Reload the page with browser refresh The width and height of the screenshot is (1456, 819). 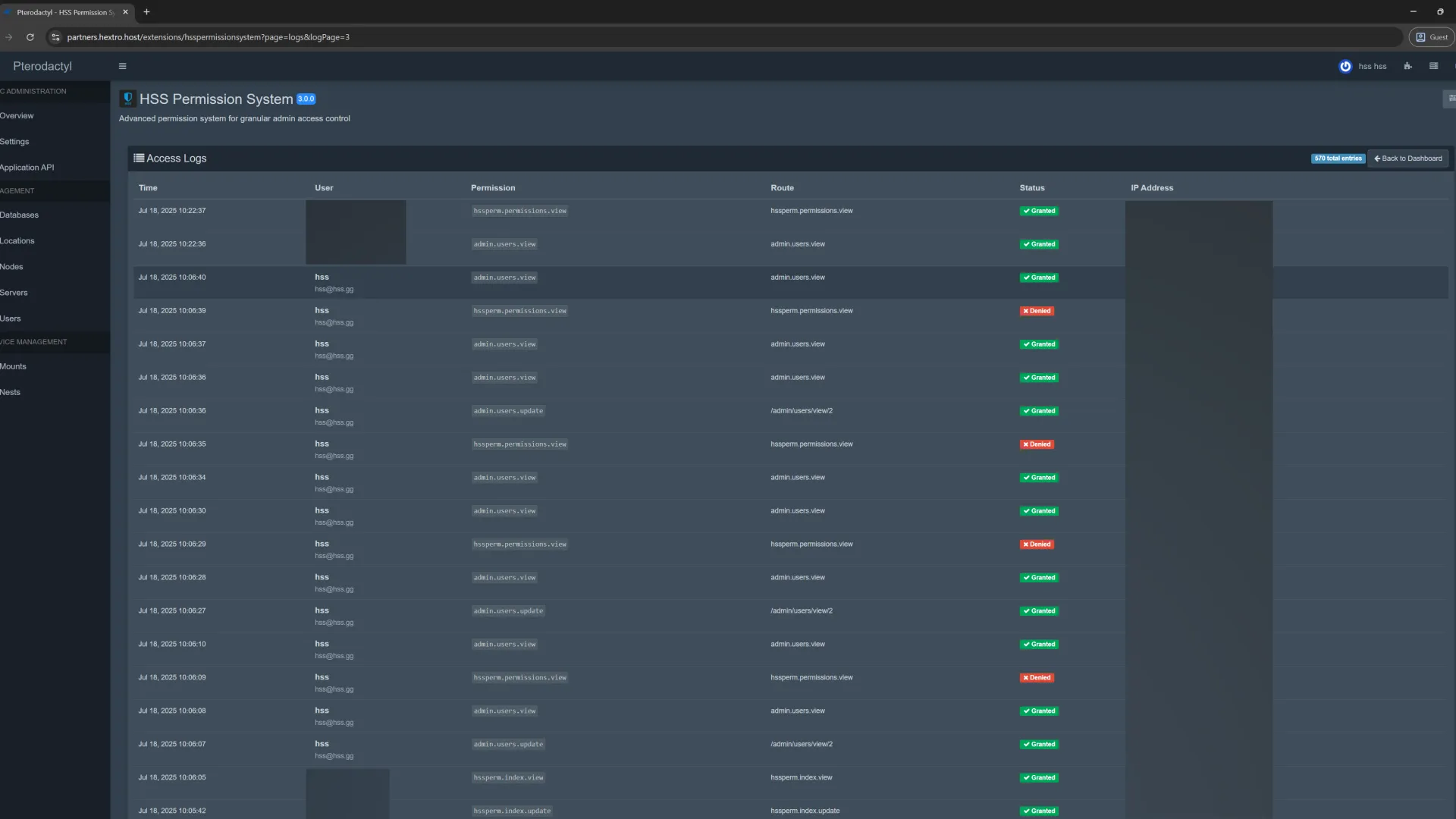[x=30, y=36]
